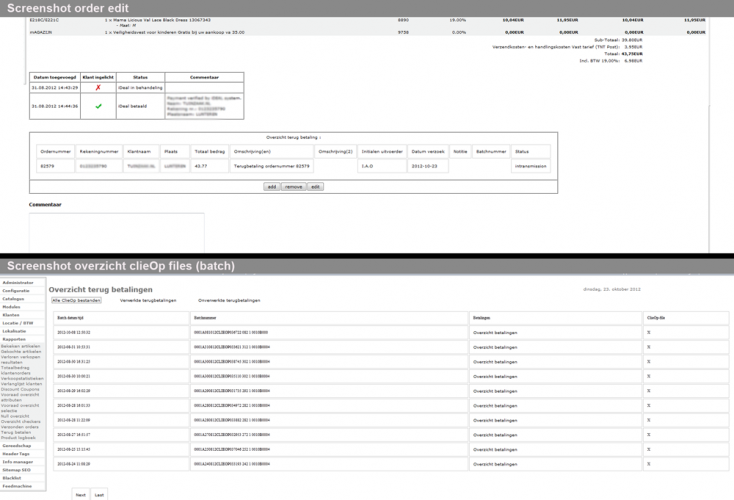Select the Alle ClieOp bestanden filter
734x500 pixels.
78,300
